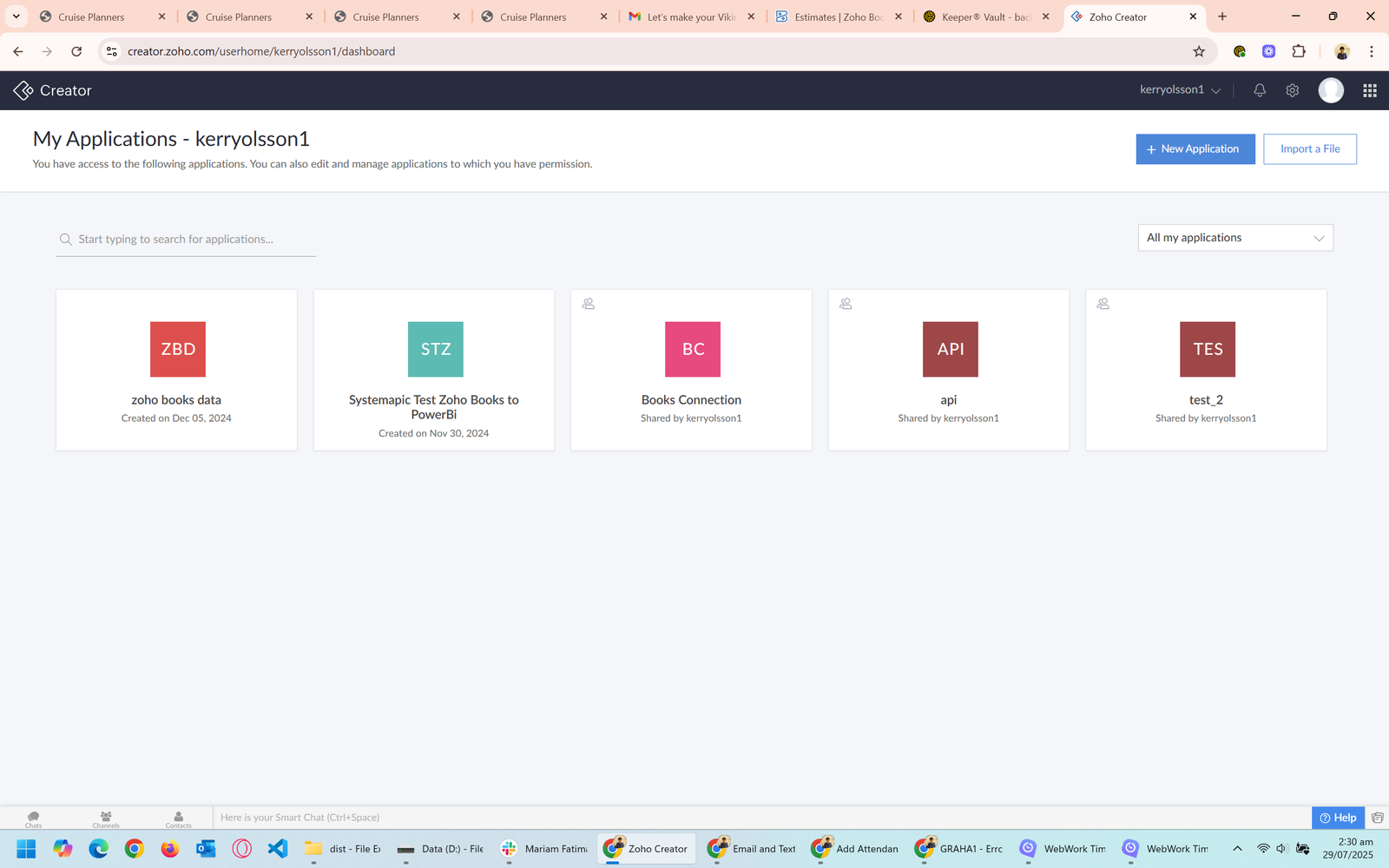The height and width of the screenshot is (868, 1389).
Task: Open the tab search chevron in Chrome
Action: pos(16,16)
